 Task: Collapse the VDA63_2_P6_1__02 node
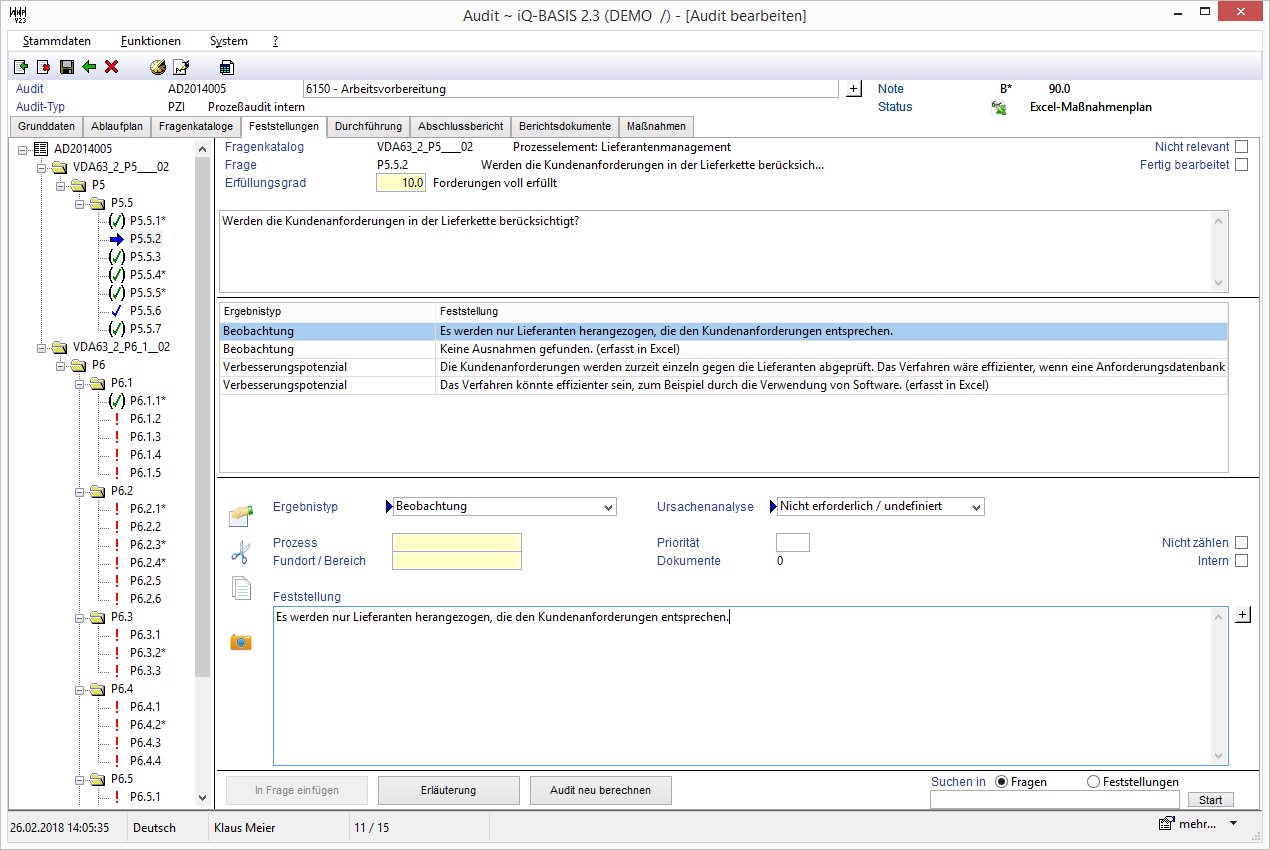[x=41, y=347]
